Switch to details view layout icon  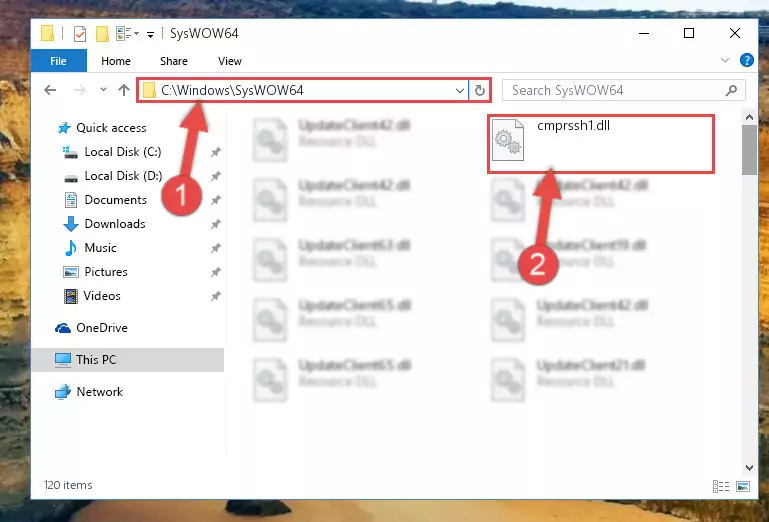pyautogui.click(x=720, y=486)
